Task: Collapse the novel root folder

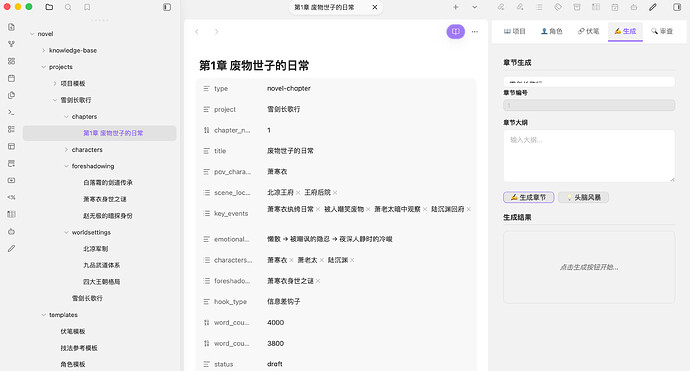Action: coord(32,34)
